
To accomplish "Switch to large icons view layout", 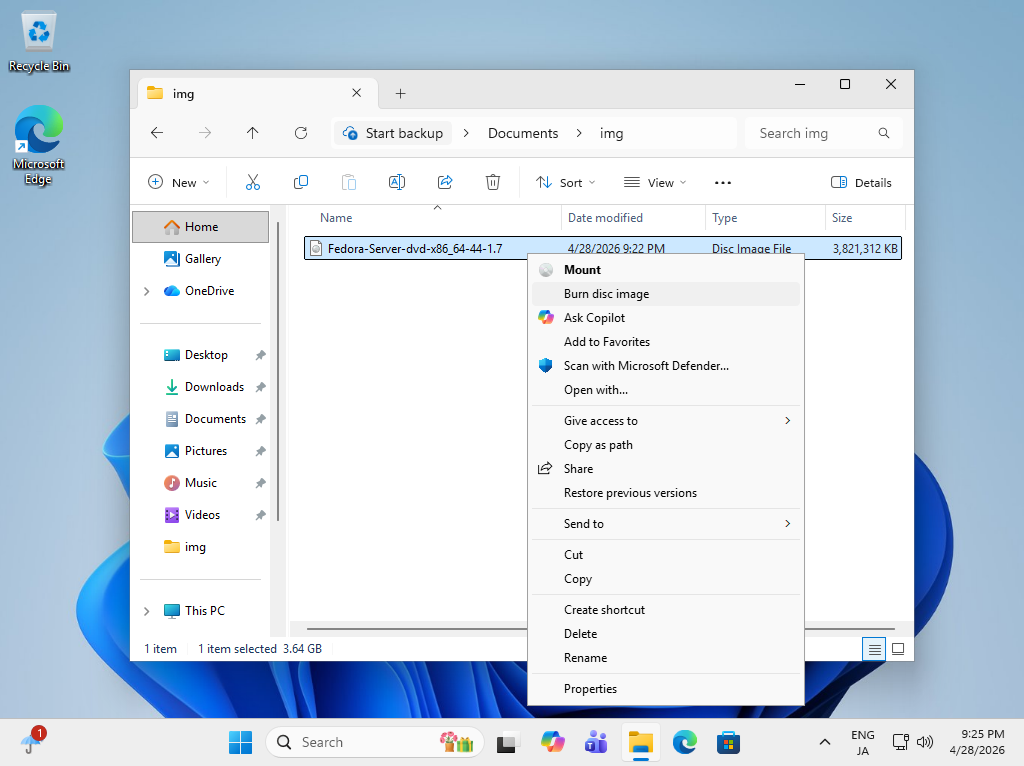I will (x=898, y=649).
